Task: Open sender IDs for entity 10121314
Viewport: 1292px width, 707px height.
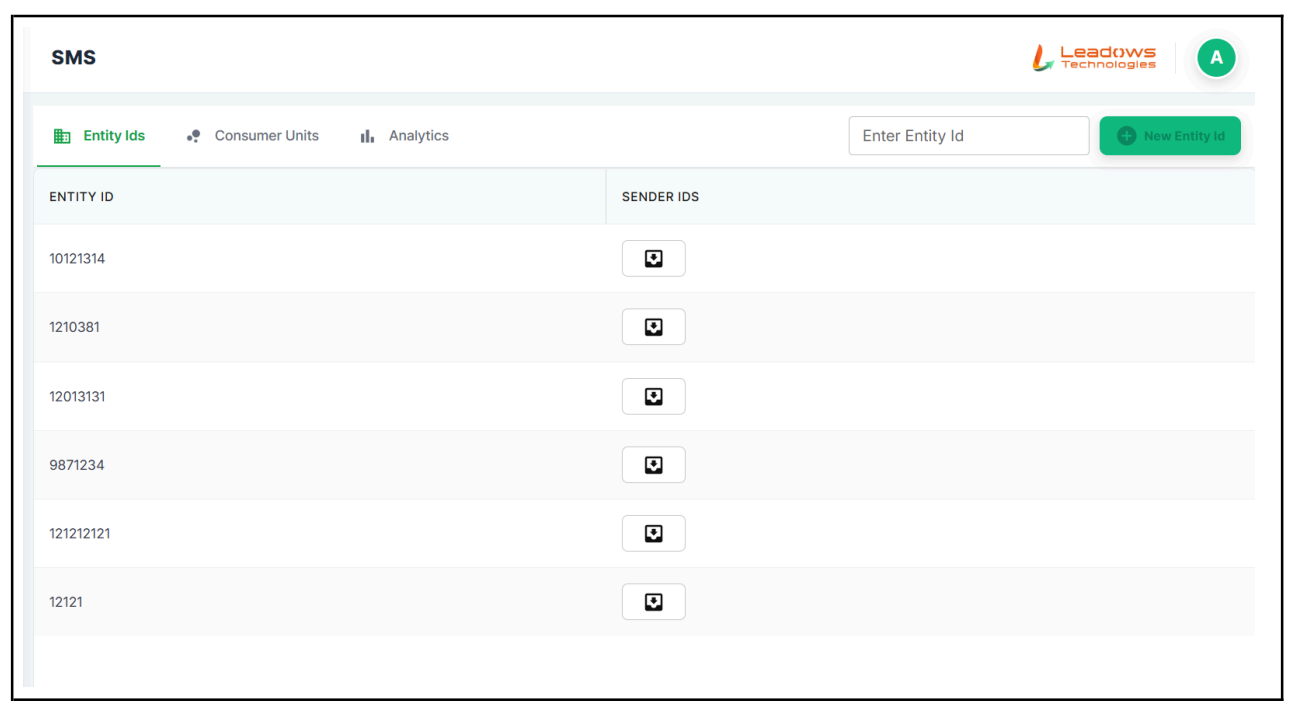Action: point(653,259)
